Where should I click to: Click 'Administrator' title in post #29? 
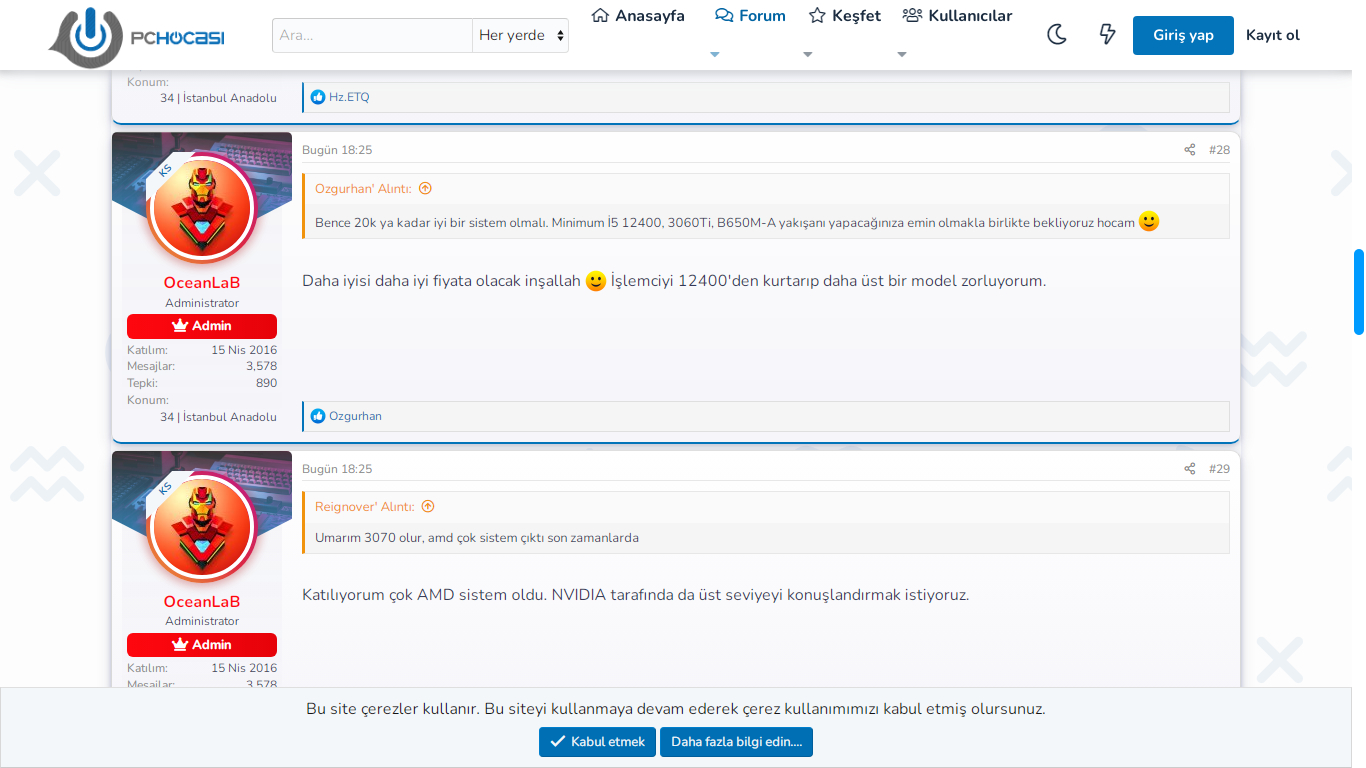(x=202, y=621)
